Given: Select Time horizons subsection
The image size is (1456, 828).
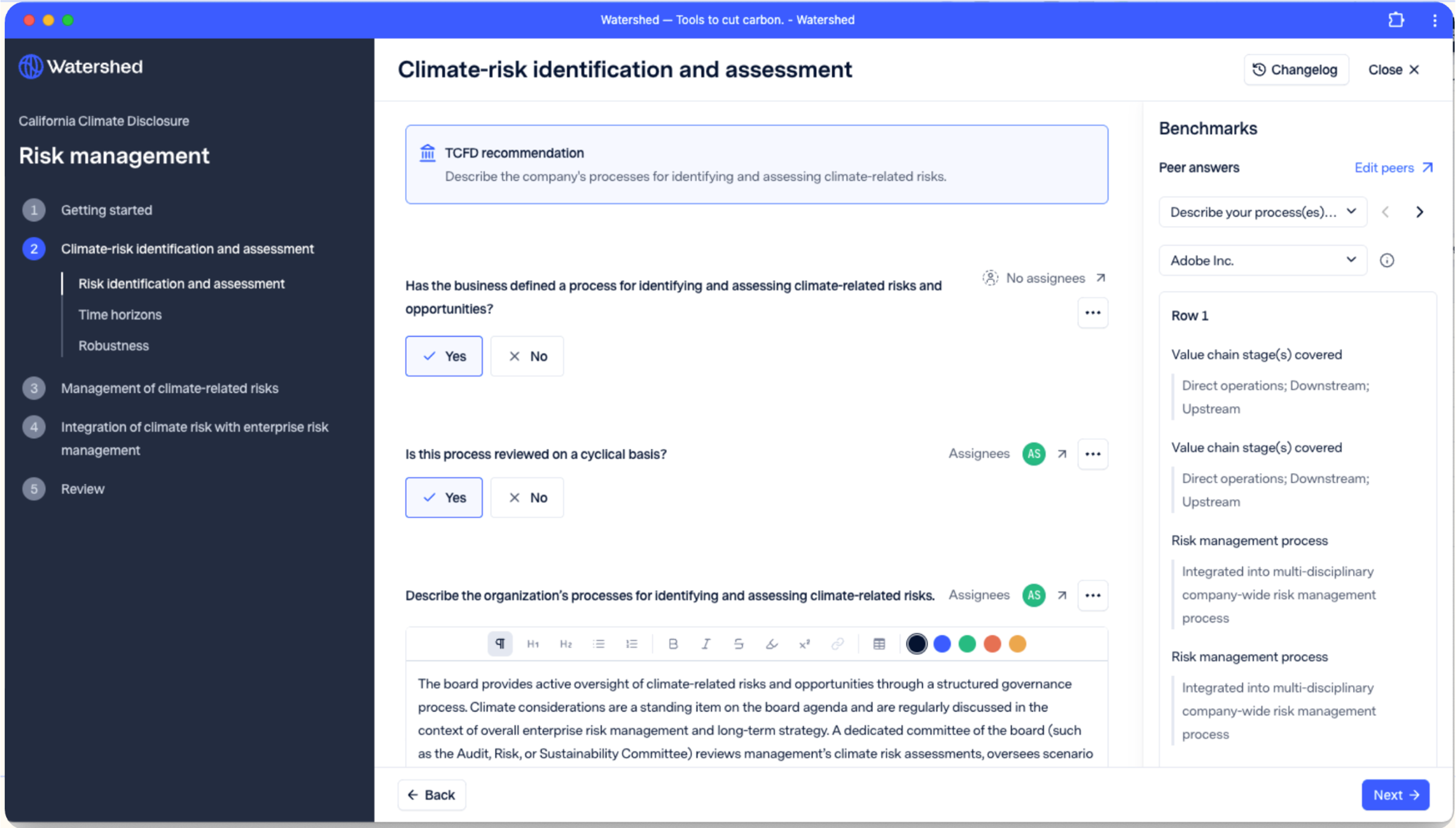Looking at the screenshot, I should [120, 315].
